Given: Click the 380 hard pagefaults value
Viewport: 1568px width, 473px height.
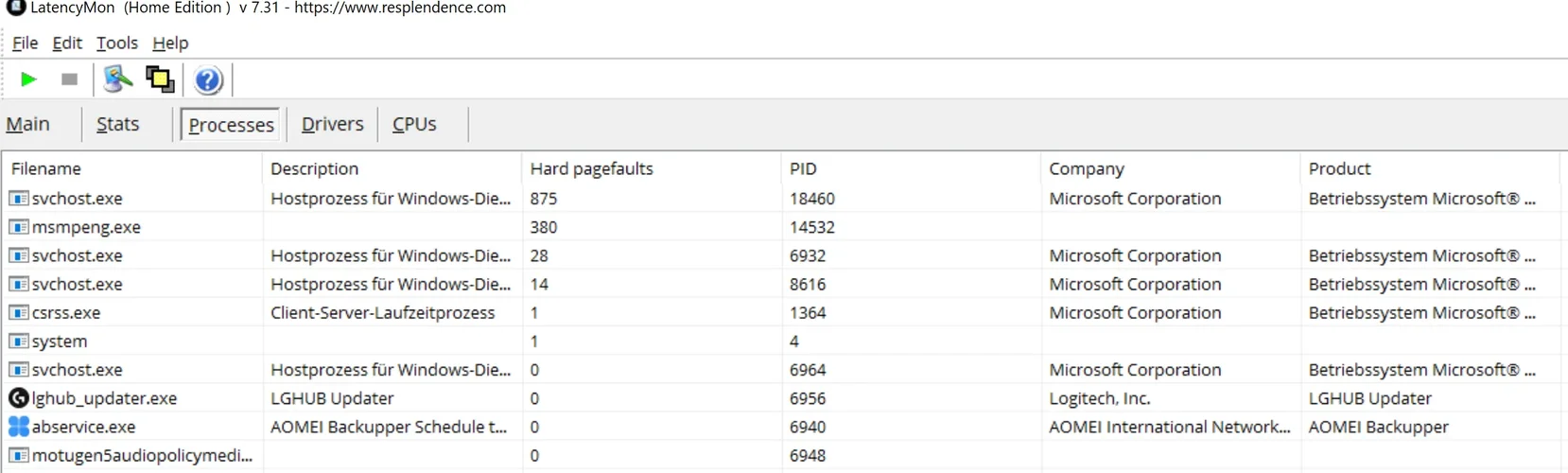Looking at the screenshot, I should tap(544, 227).
